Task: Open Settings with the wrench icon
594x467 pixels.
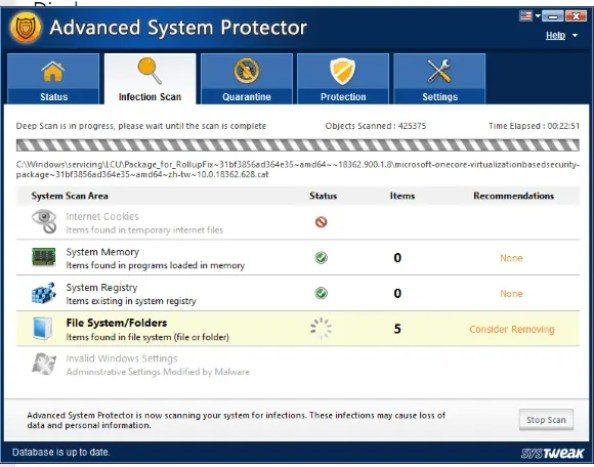Action: point(439,78)
